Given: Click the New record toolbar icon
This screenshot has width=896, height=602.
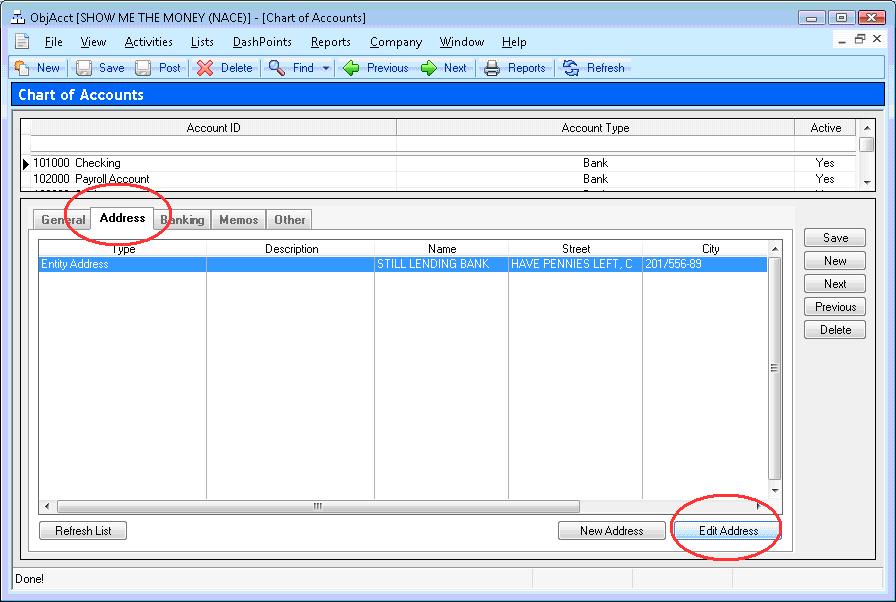Looking at the screenshot, I should click(22, 68).
